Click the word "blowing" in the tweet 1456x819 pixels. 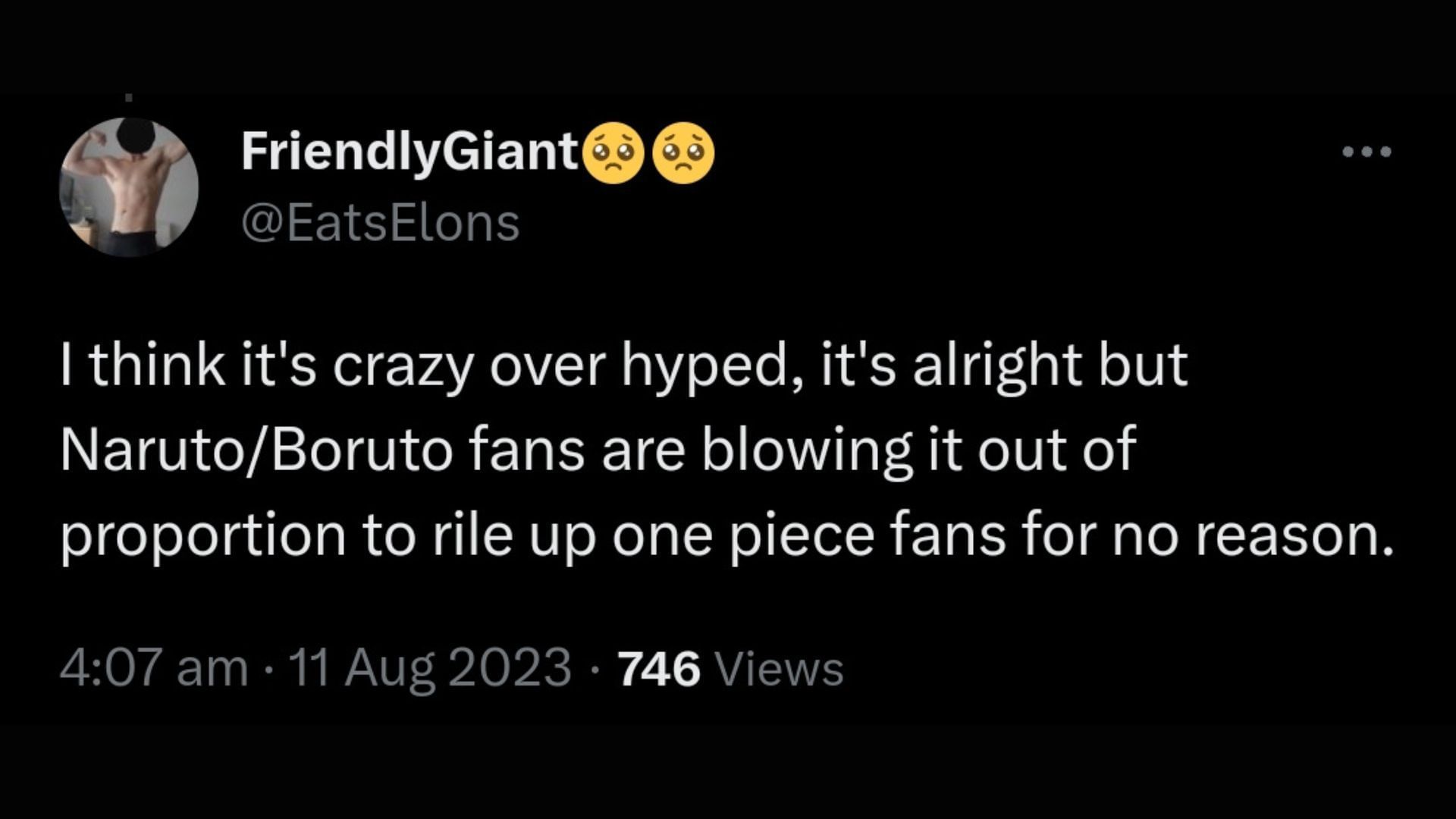[x=806, y=450]
